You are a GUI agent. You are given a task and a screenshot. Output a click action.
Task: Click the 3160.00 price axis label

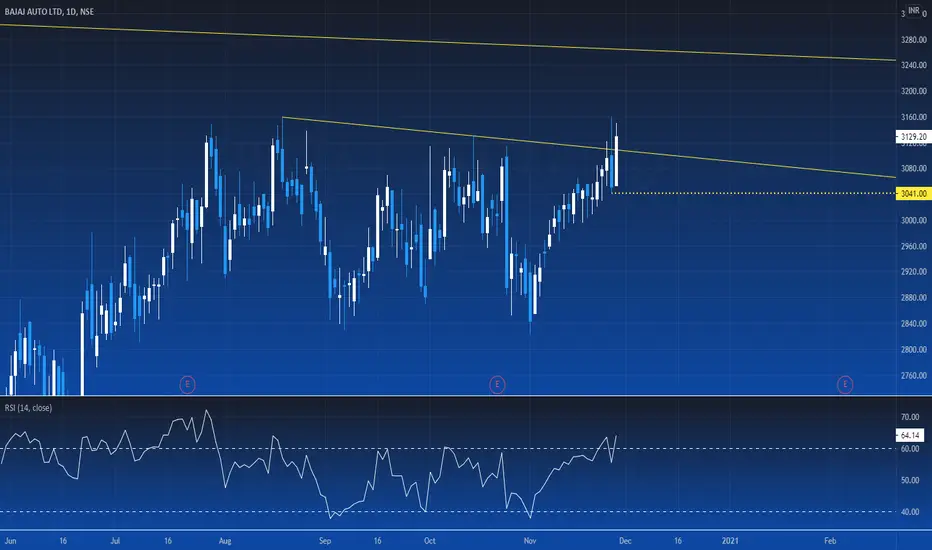point(914,117)
